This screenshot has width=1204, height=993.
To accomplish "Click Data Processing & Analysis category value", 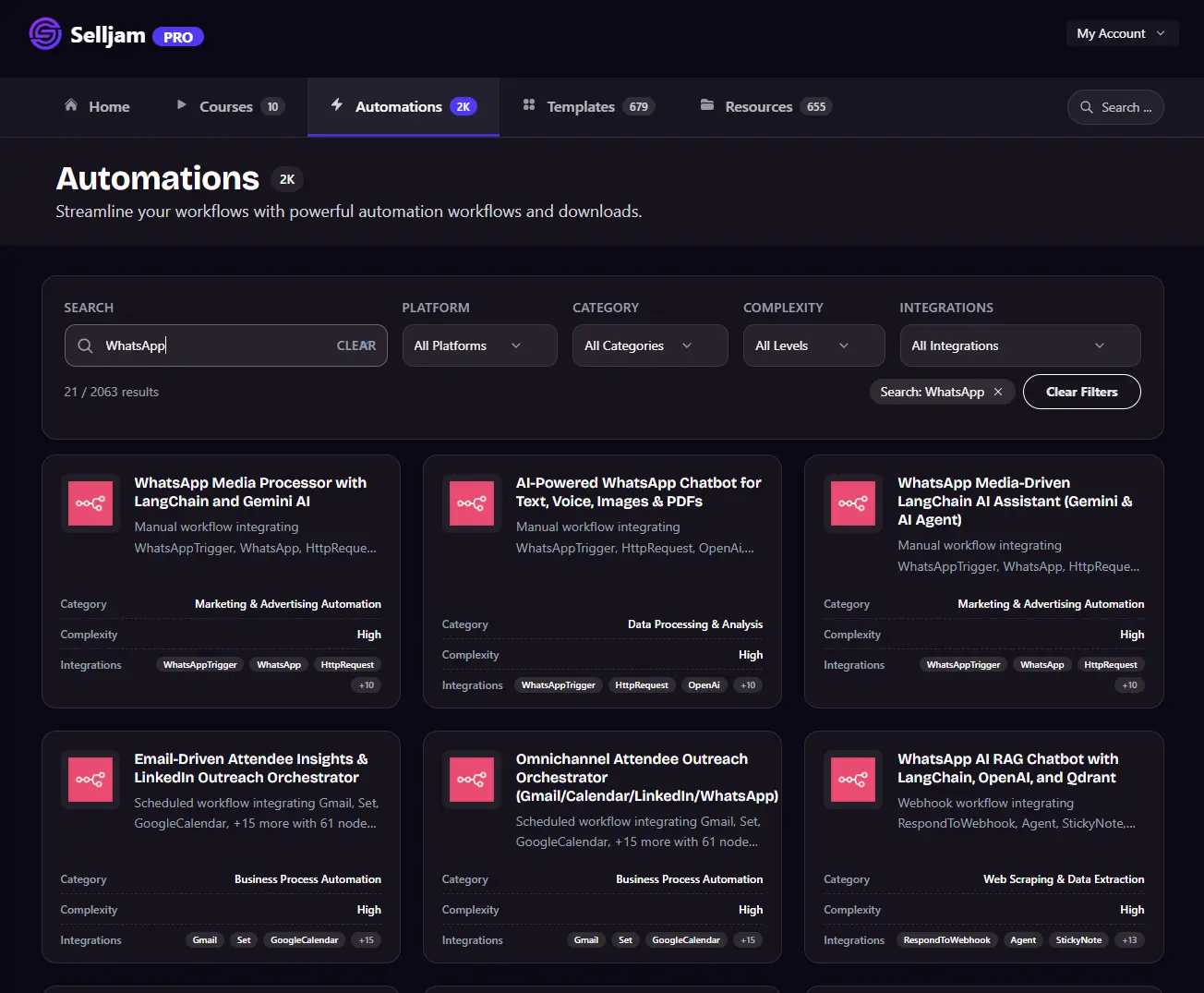I will point(695,624).
